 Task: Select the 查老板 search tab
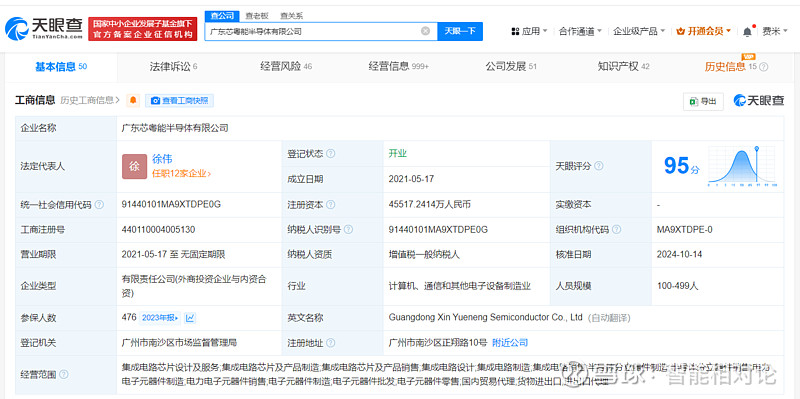[x=257, y=16]
